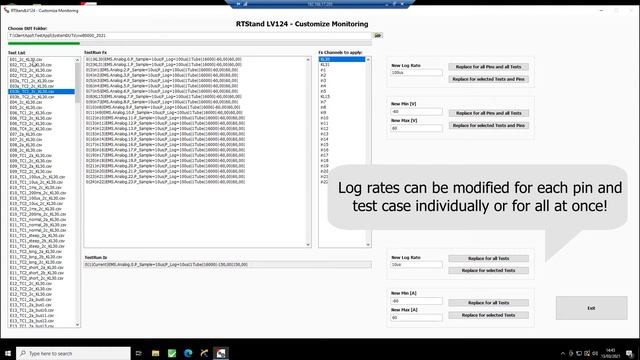Open the yellow arrow app on taskbar
The height and width of the screenshot is (360, 640).
pos(204,353)
